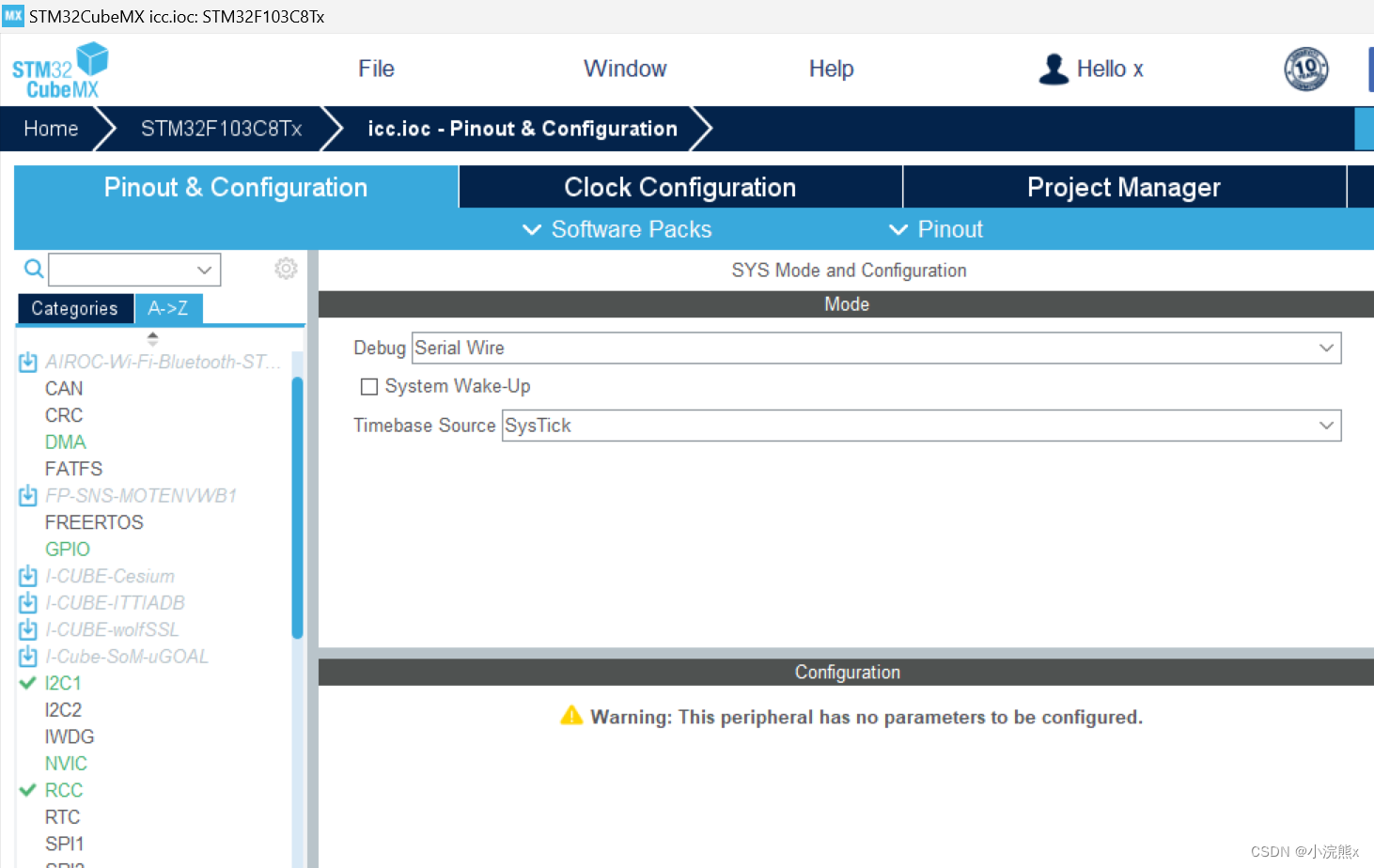Click Hello x account link
The height and width of the screenshot is (868, 1374).
[1110, 69]
